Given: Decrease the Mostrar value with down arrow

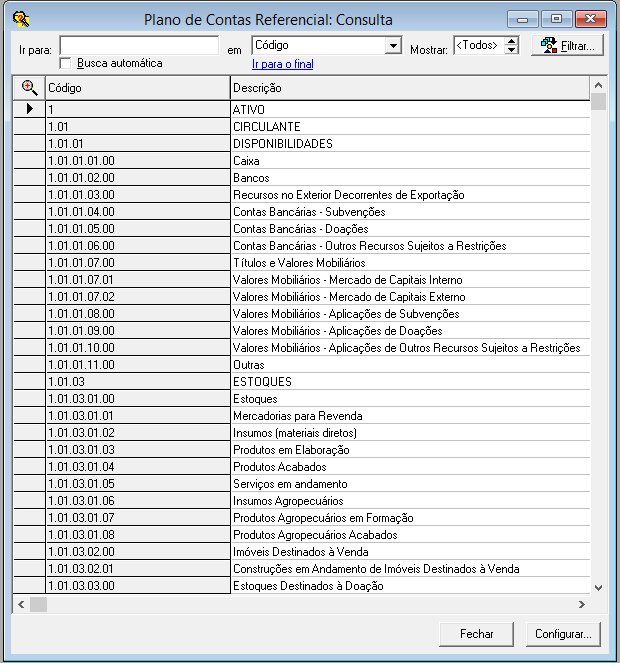Looking at the screenshot, I should pyautogui.click(x=511, y=49).
